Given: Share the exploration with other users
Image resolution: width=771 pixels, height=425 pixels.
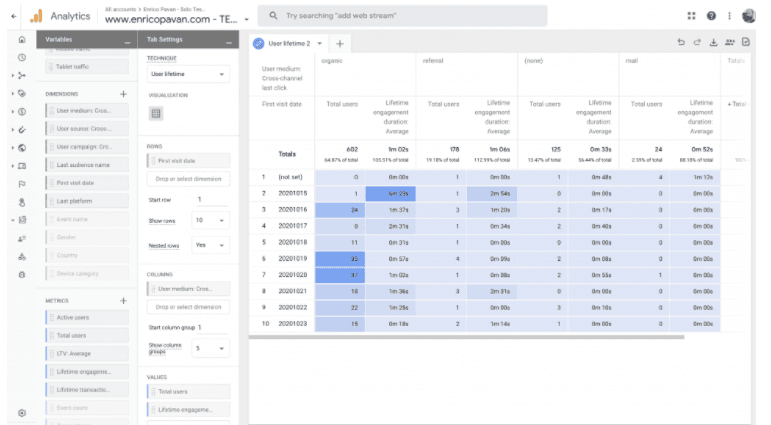Looking at the screenshot, I should pos(730,43).
